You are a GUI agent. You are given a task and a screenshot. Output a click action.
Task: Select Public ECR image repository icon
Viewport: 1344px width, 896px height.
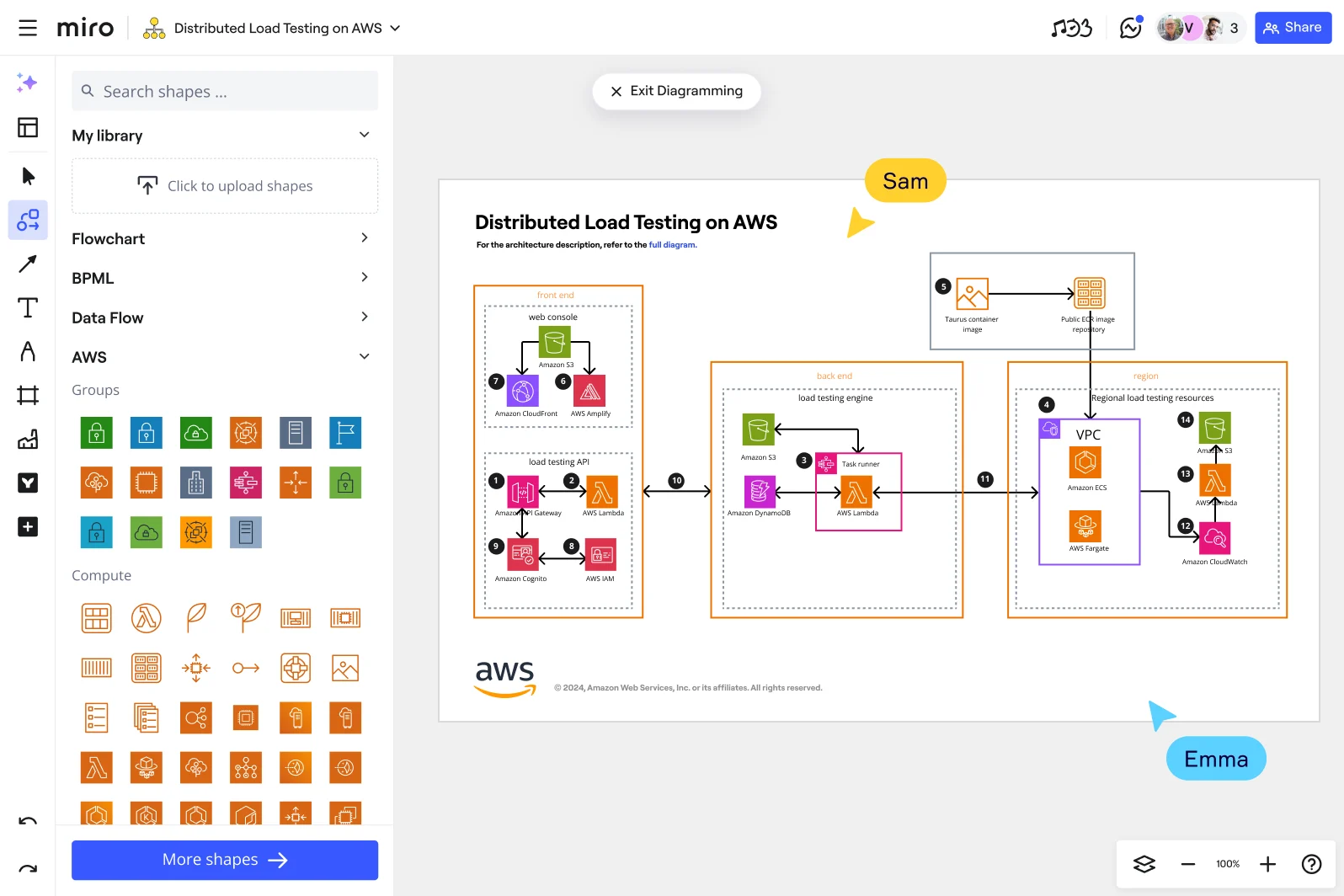click(x=1089, y=294)
